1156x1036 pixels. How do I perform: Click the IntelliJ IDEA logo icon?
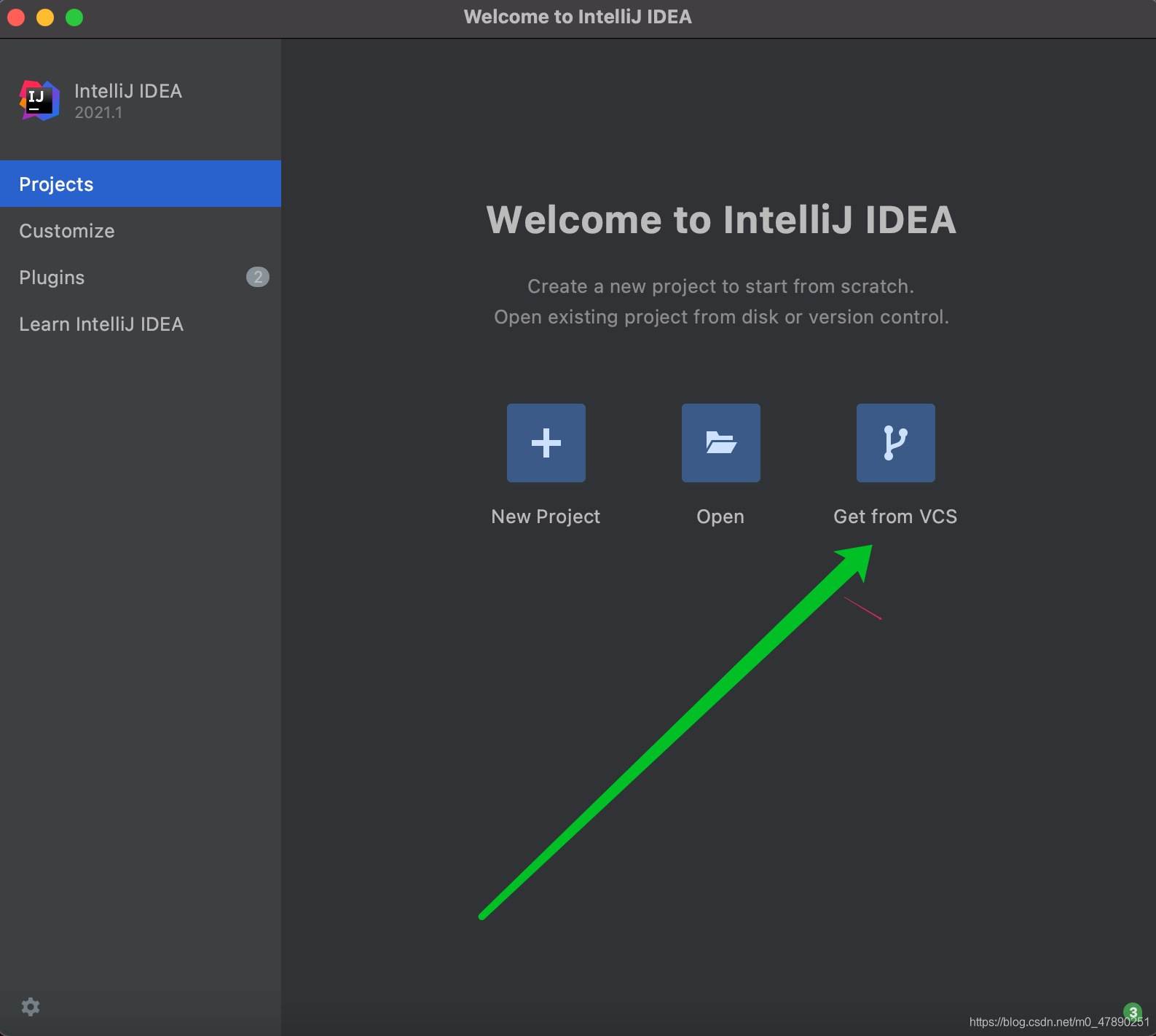coord(39,101)
